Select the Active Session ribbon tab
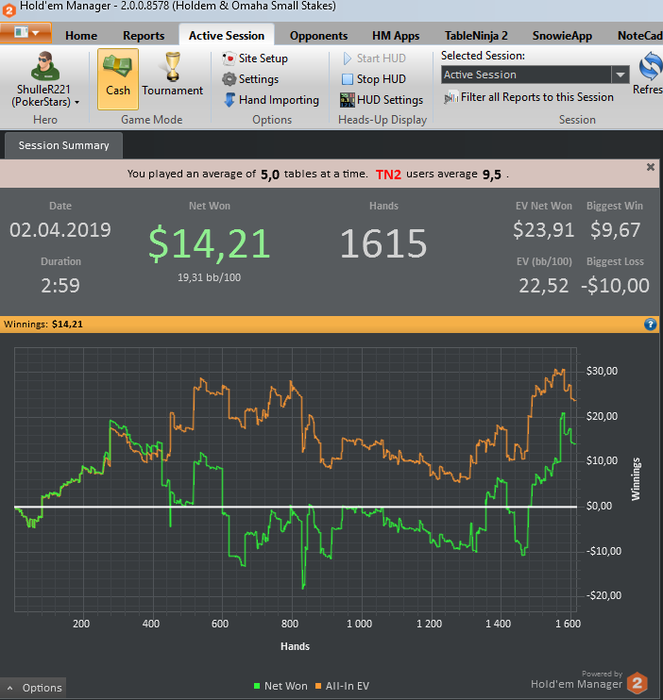 click(x=226, y=35)
